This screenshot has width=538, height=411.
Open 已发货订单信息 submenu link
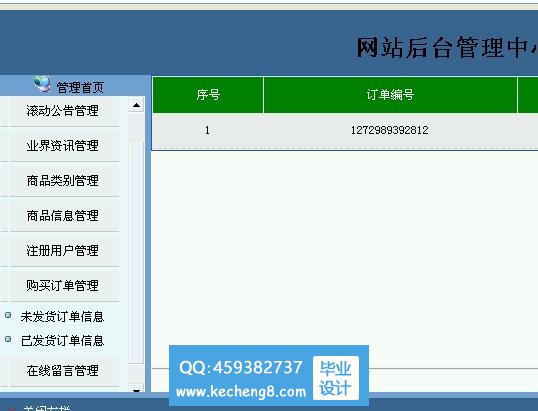(62, 341)
